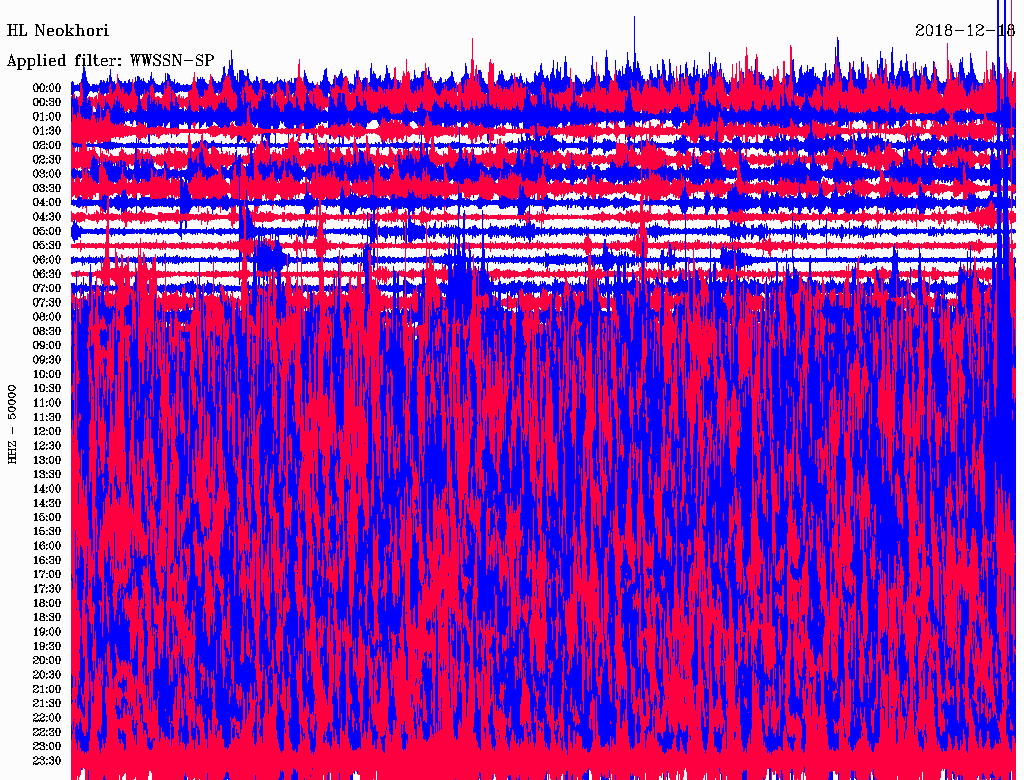The image size is (1024, 780).
Task: Select the 14:00 time label
Action: pos(47,489)
